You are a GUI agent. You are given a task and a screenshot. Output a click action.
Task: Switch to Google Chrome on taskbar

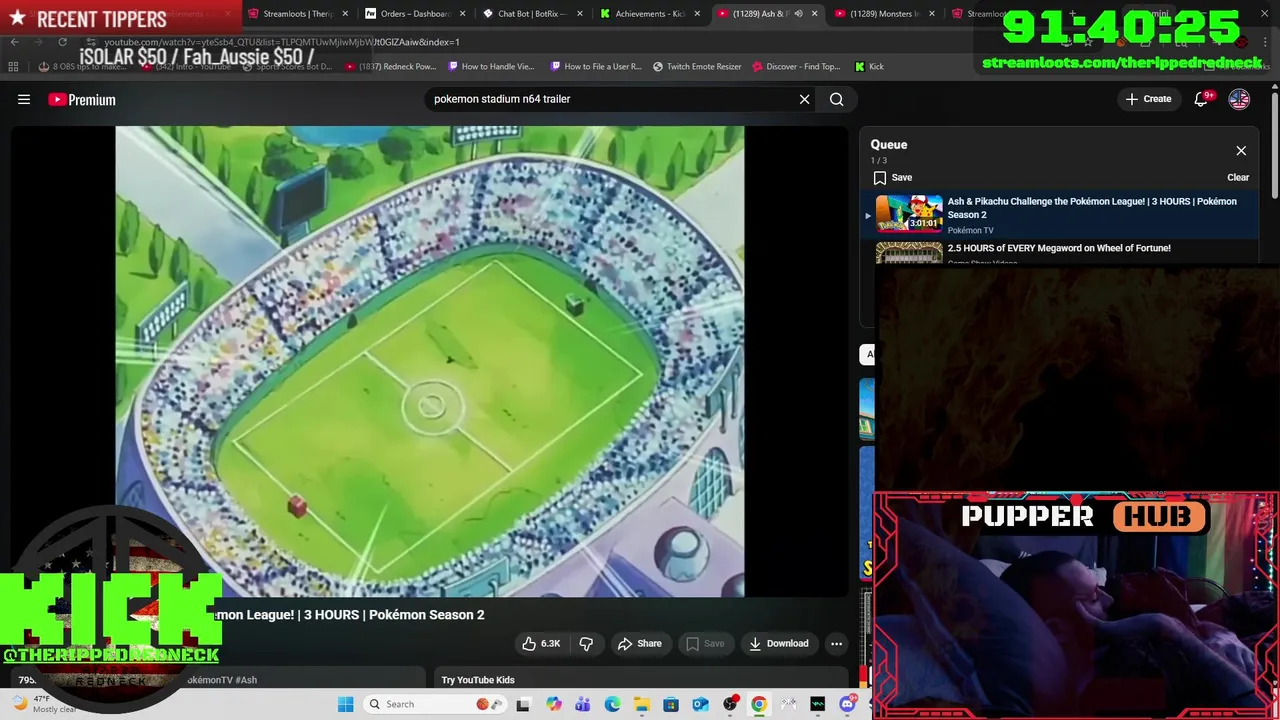[x=759, y=704]
